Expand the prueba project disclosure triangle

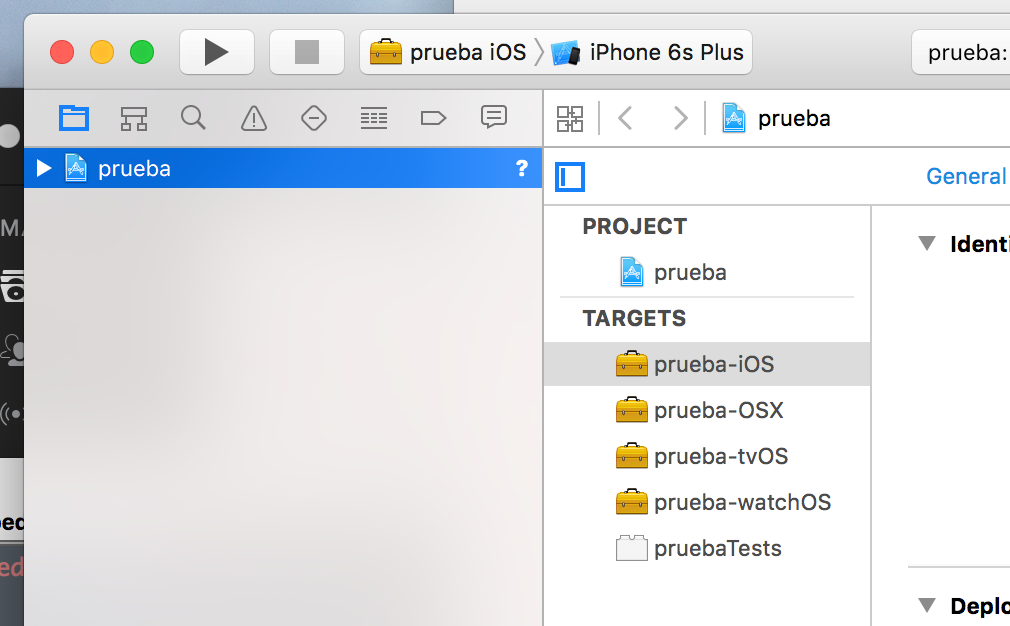tap(41, 168)
